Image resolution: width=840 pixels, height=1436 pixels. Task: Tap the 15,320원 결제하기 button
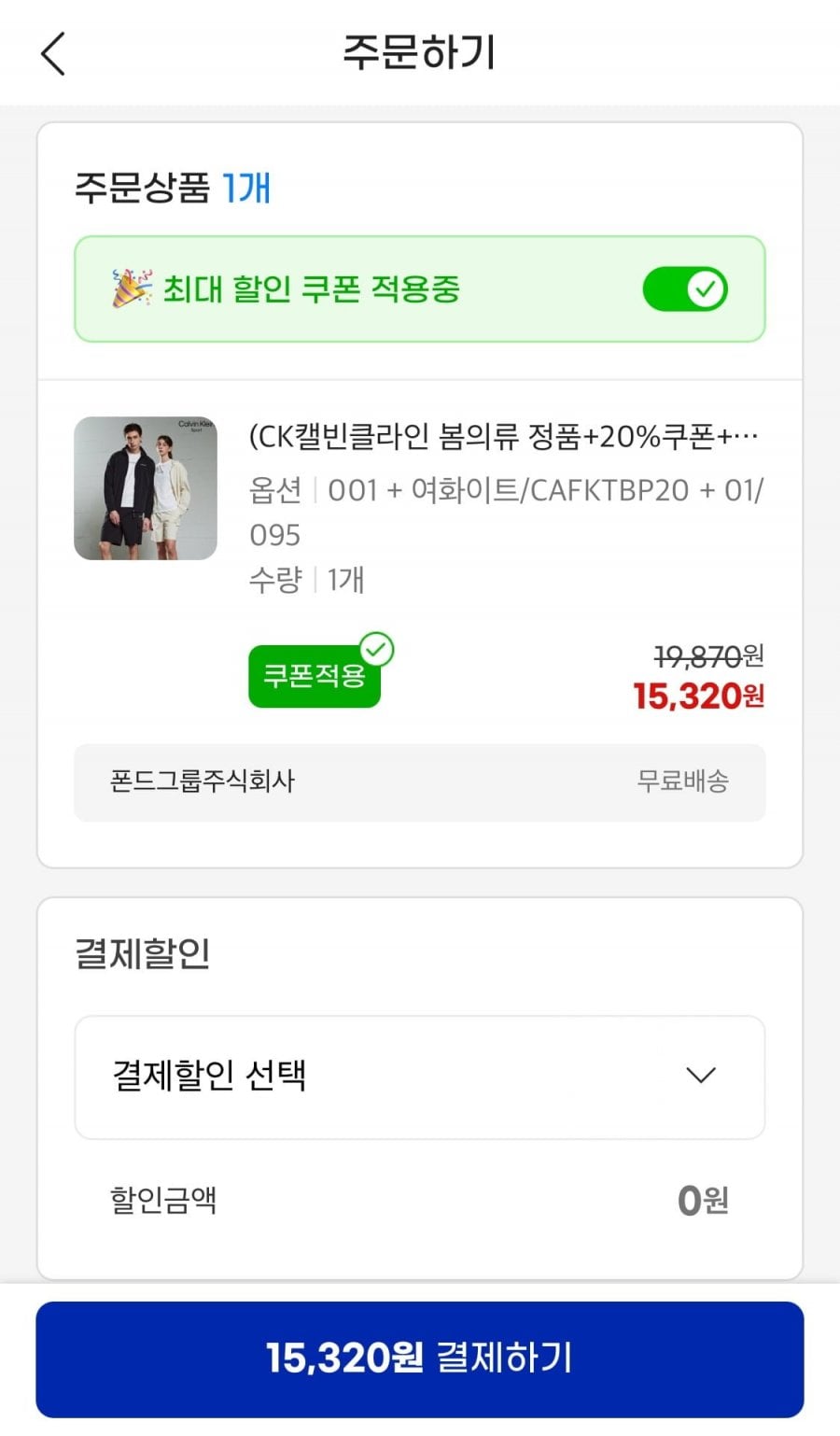click(x=419, y=1359)
